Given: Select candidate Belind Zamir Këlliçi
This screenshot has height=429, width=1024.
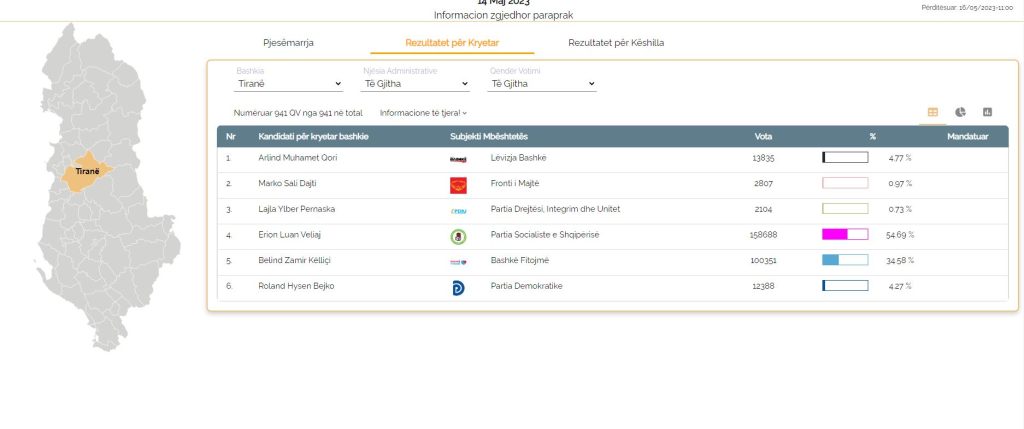Looking at the screenshot, I should click(x=295, y=260).
